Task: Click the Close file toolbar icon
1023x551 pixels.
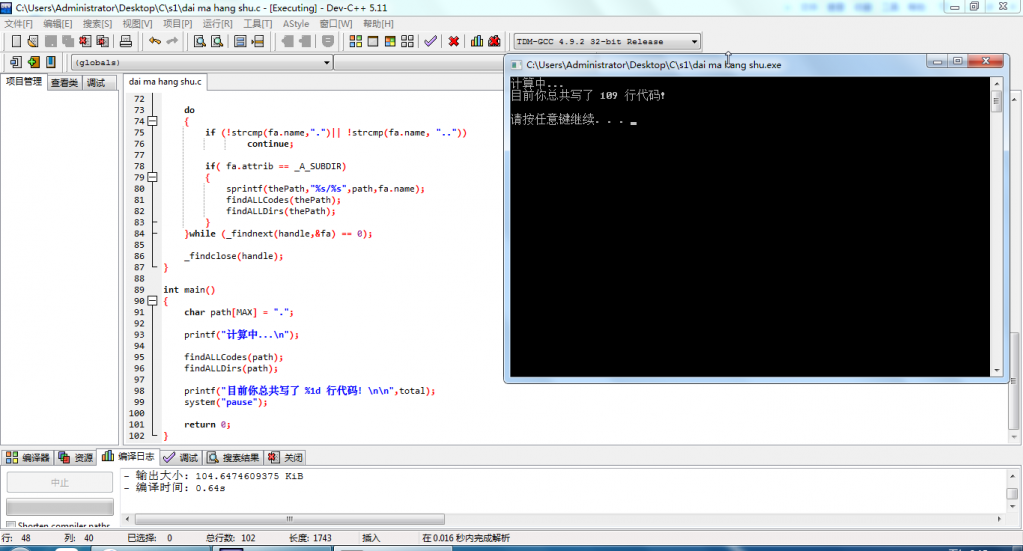Action: (85, 41)
